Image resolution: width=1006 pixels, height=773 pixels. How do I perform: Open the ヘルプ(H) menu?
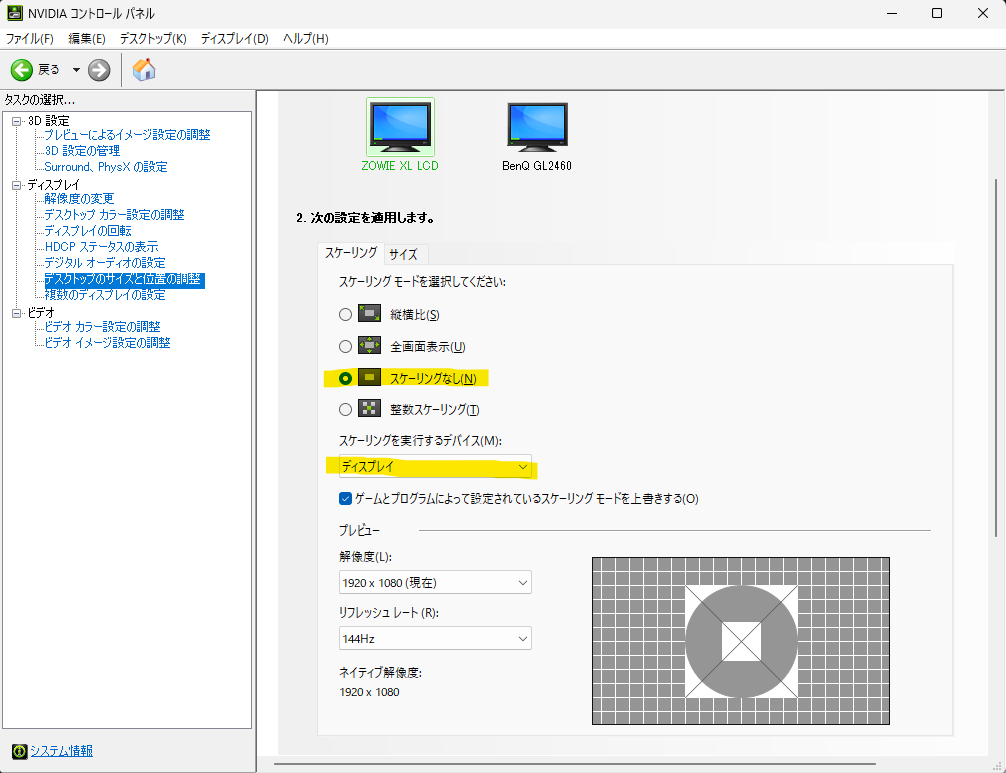pyautogui.click(x=305, y=38)
